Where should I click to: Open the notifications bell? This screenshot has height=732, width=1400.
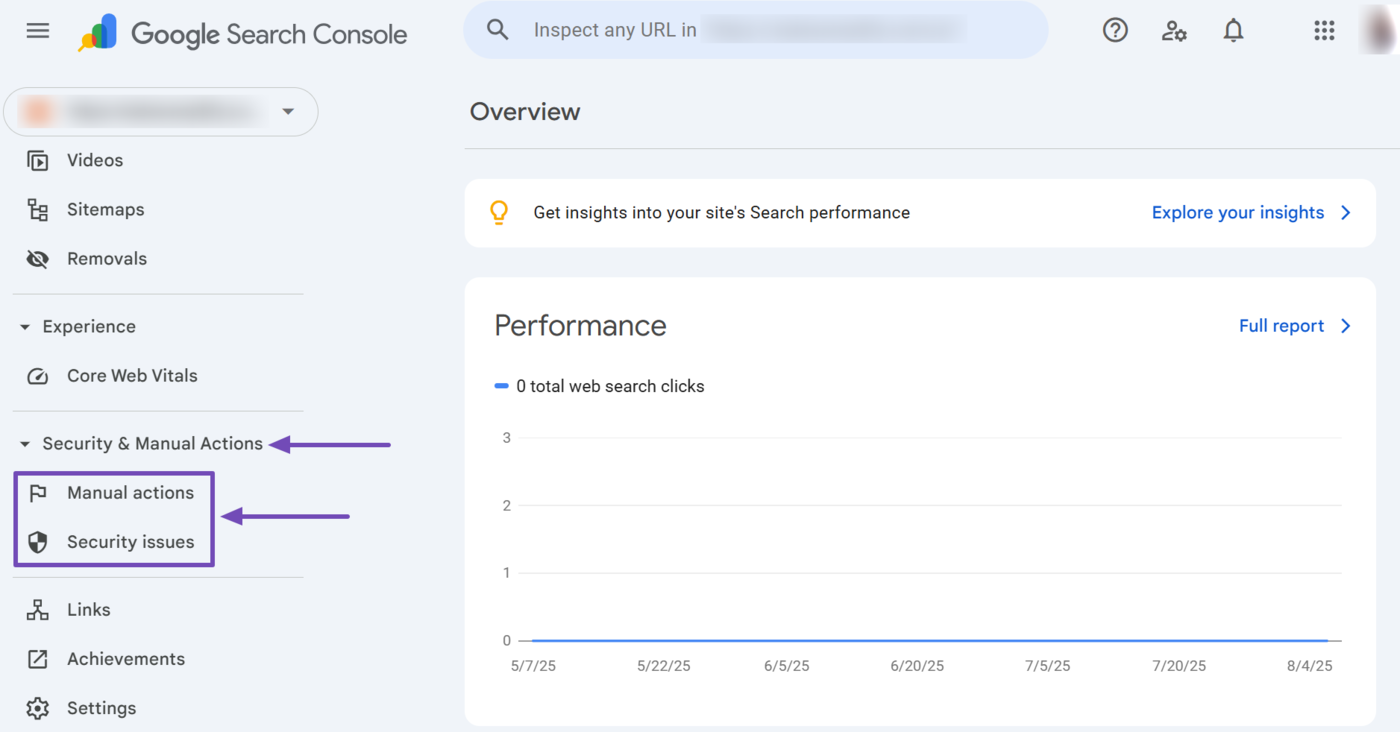coord(1233,31)
